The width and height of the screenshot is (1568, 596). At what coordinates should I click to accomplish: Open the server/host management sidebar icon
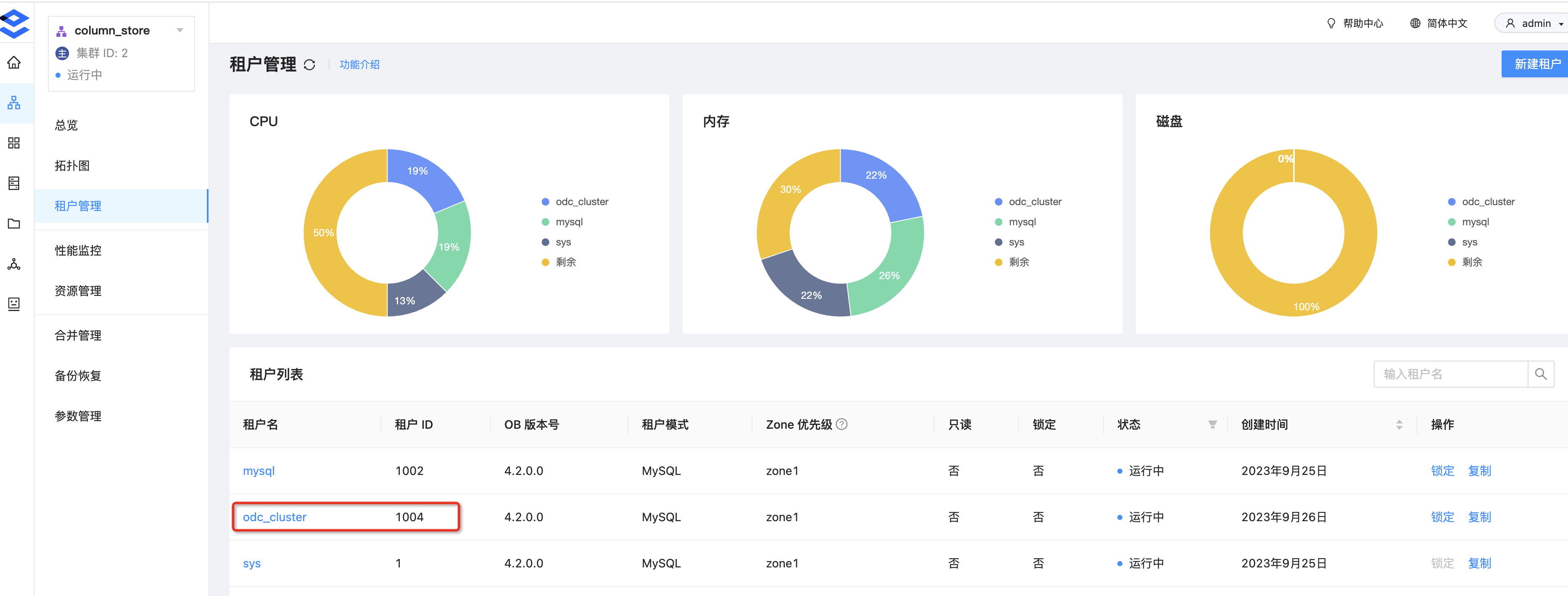[x=15, y=183]
